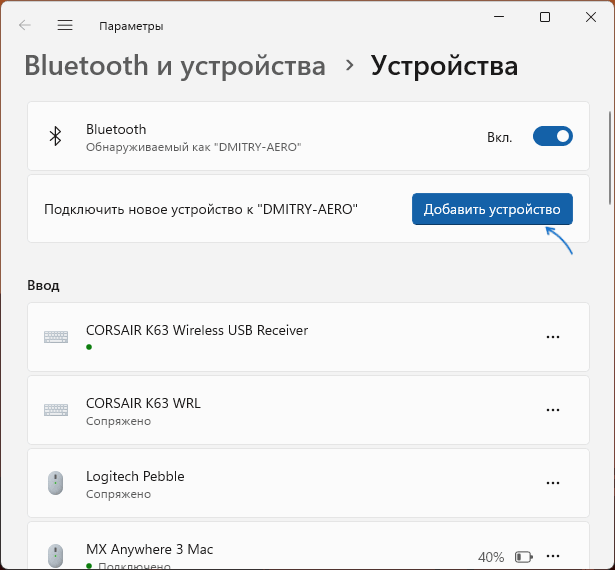Open more options for MX Anywhere 3 Mac
The height and width of the screenshot is (570, 615).
553,556
